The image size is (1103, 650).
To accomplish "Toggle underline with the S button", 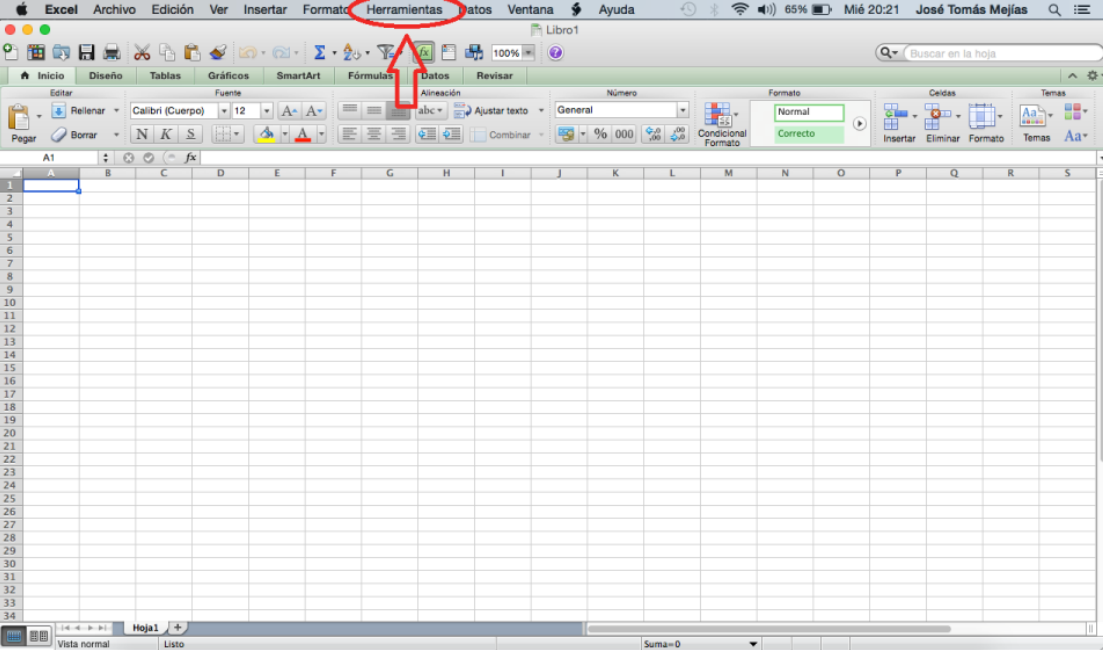I will click(x=190, y=133).
